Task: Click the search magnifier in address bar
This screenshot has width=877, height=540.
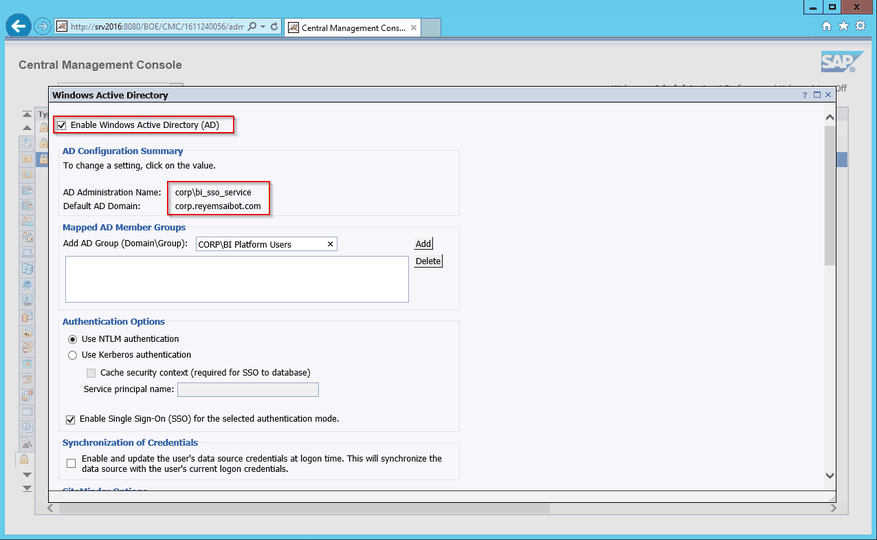Action: 252,26
